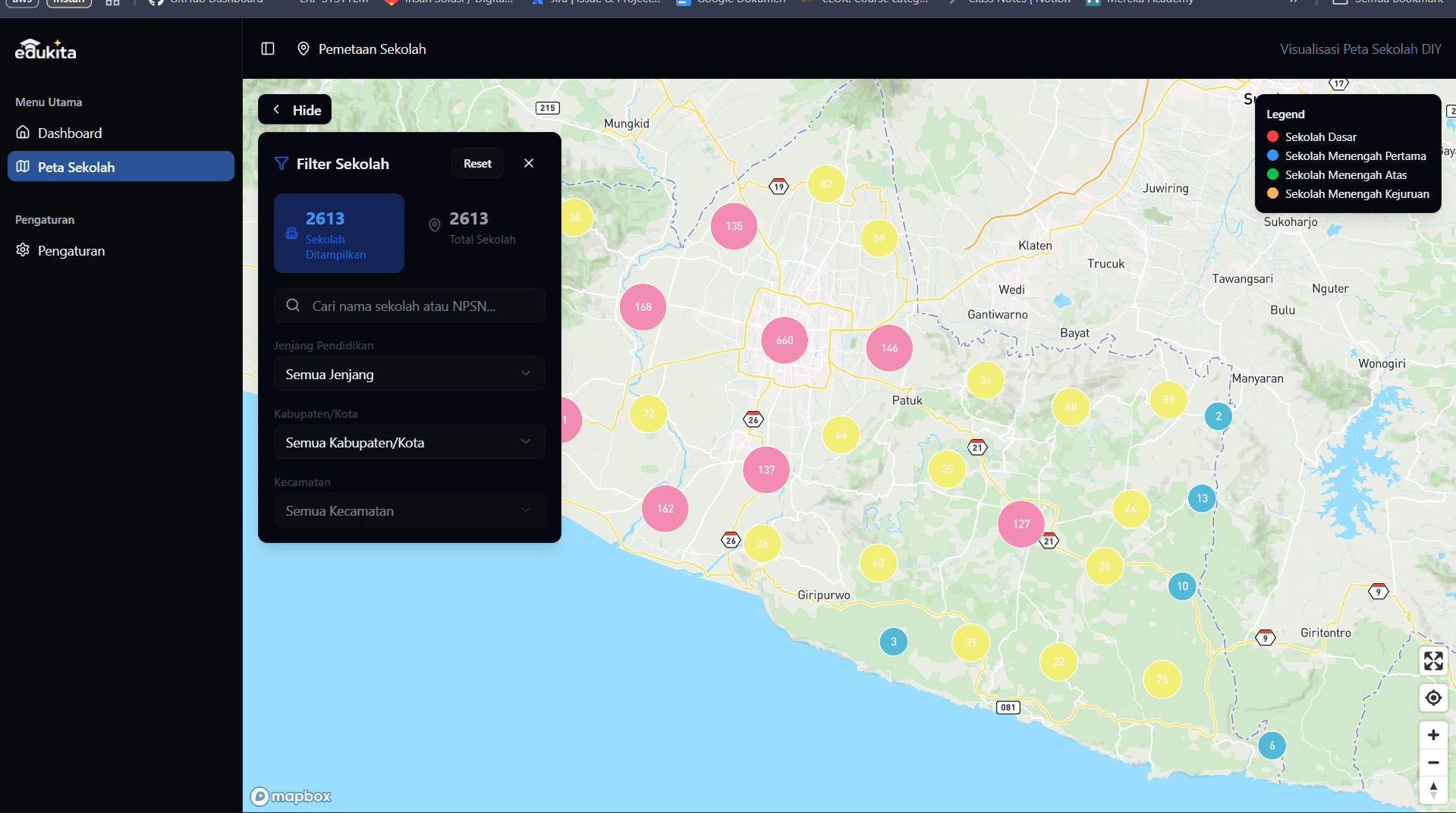Reset map bearing with the compass icon
1456x813 pixels.
(x=1433, y=789)
